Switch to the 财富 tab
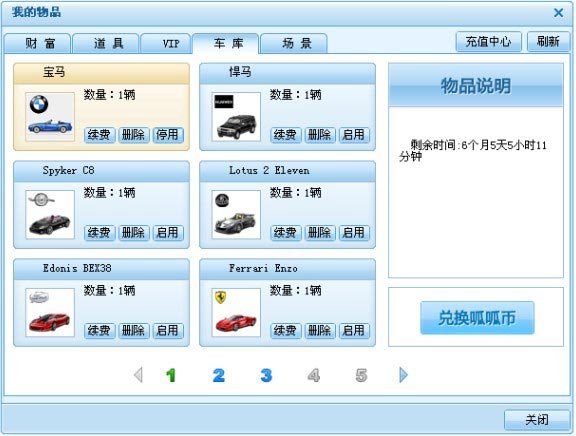576x436 pixels. coord(37,43)
